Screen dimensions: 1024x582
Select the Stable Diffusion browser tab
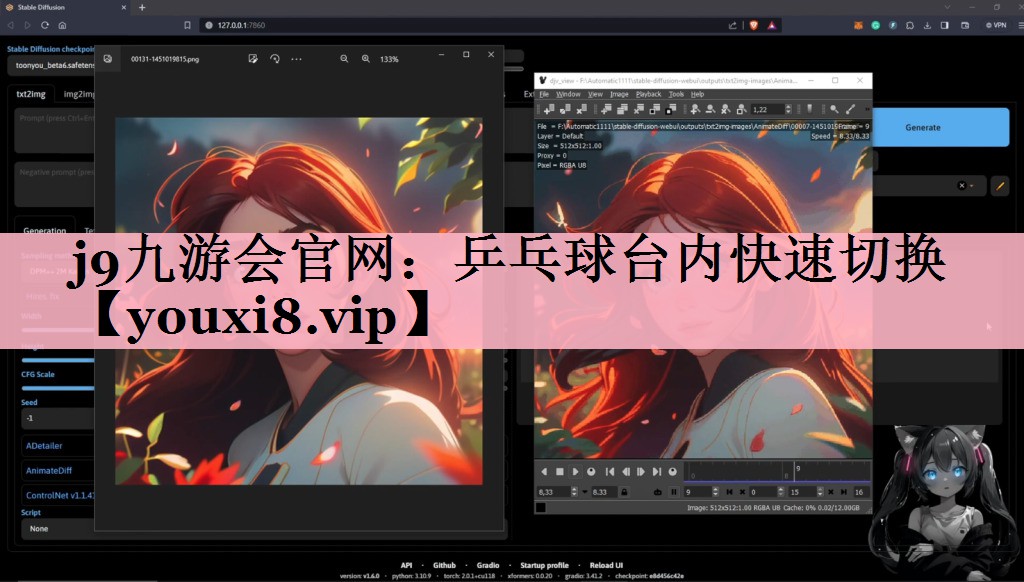(65, 7)
